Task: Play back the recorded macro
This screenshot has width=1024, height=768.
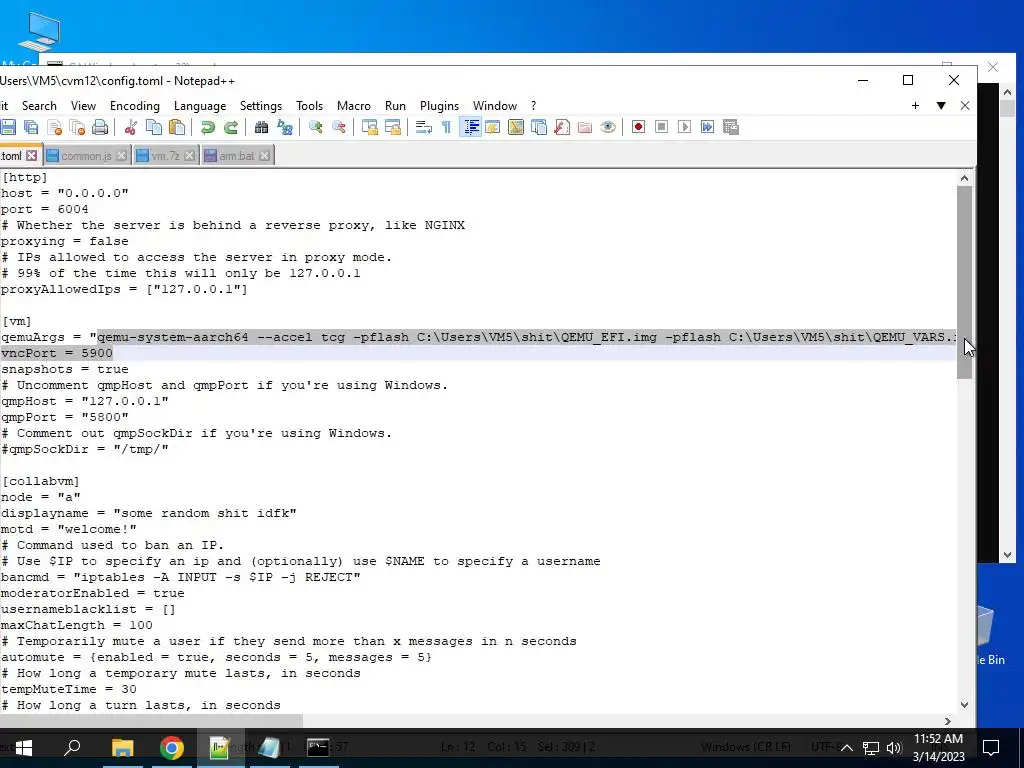Action: click(x=684, y=127)
